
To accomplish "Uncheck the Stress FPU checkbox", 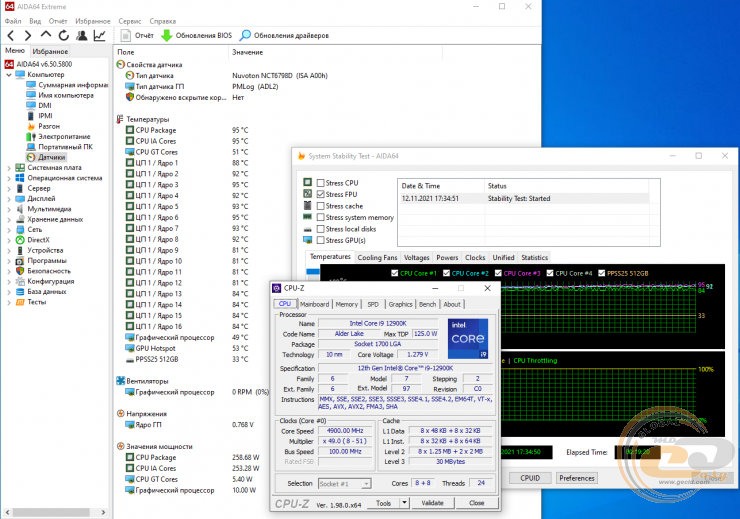I will pyautogui.click(x=320, y=194).
